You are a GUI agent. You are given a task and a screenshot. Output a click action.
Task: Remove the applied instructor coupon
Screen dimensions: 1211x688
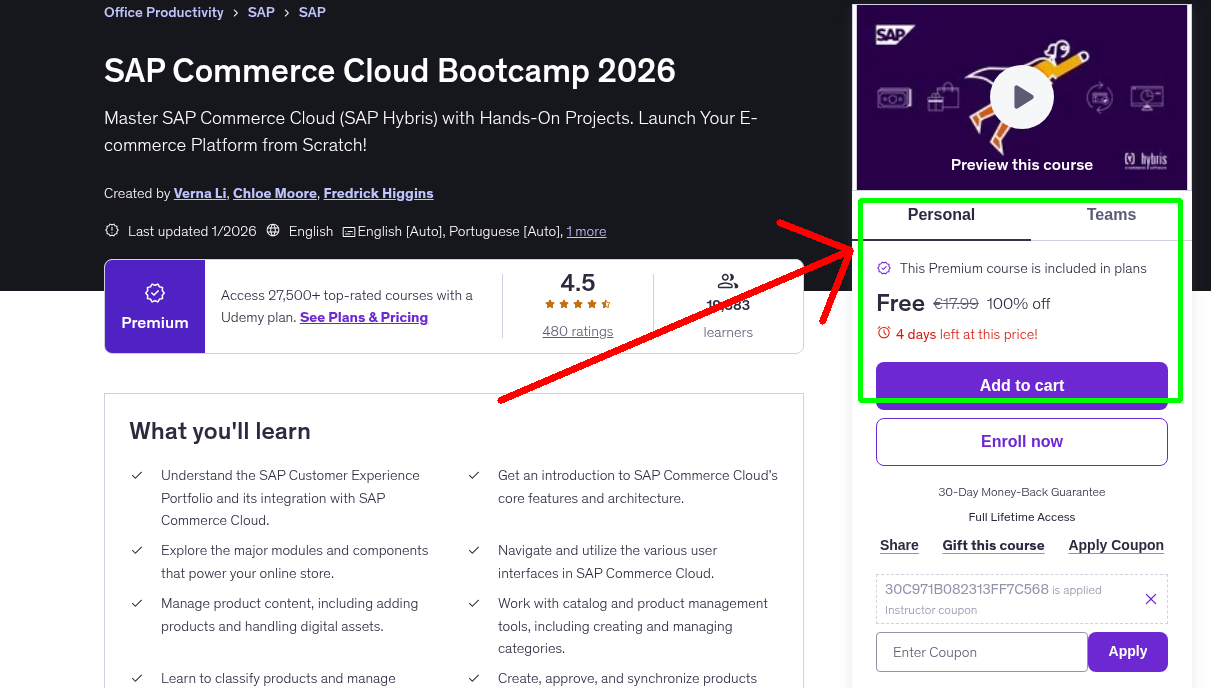point(1150,598)
